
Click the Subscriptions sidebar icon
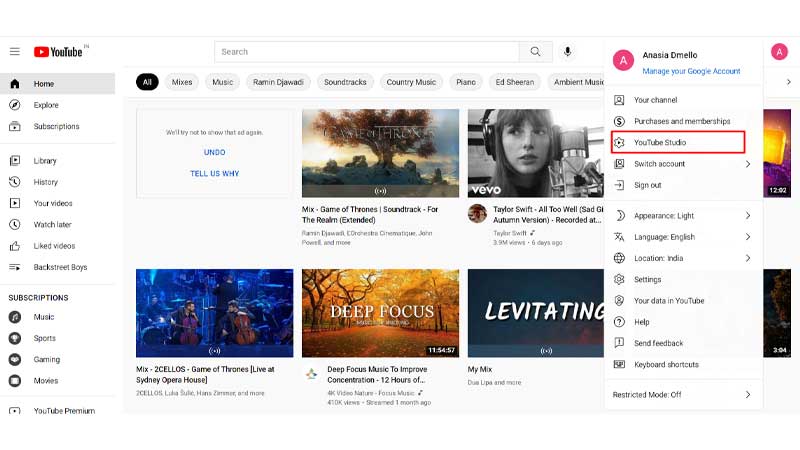[x=15, y=126]
